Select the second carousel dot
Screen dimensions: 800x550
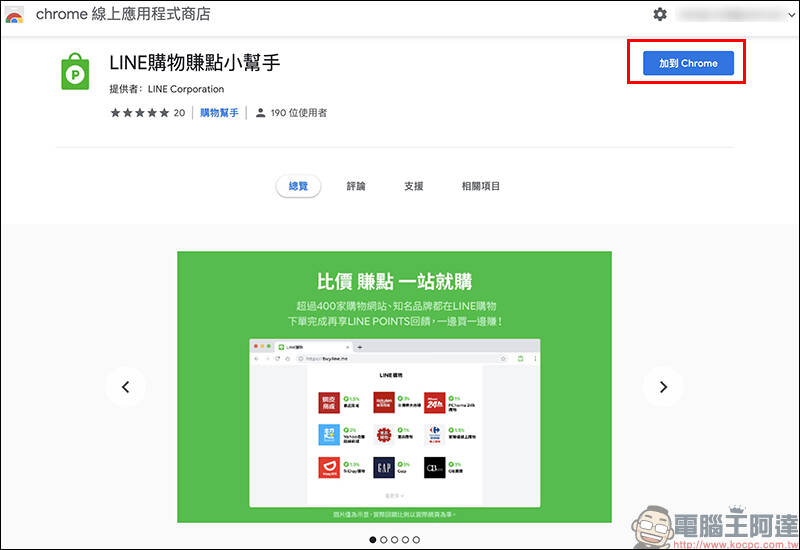click(x=384, y=539)
